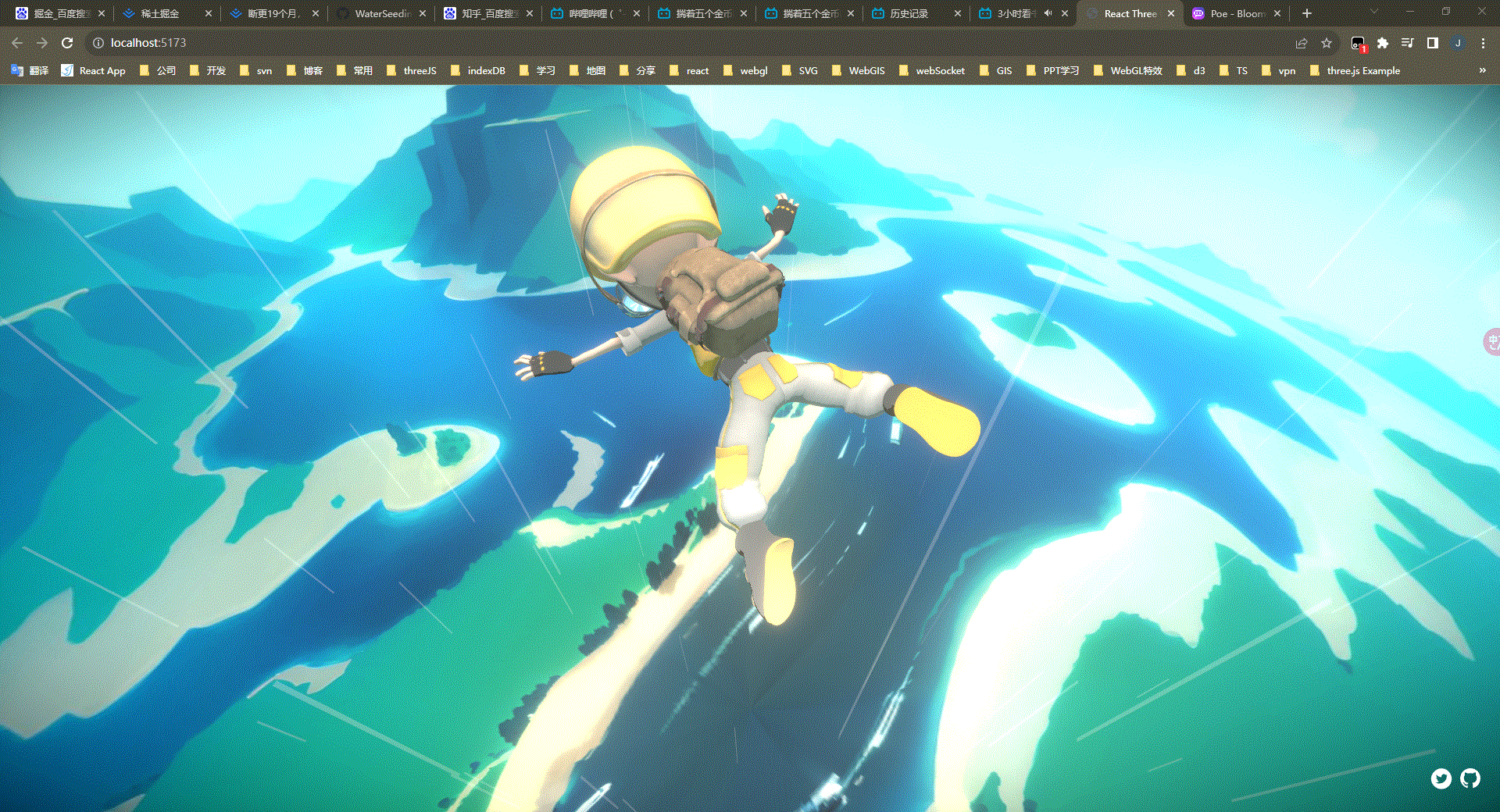This screenshot has width=1500, height=812.
Task: Open the 分享 bookmark folder
Action: coord(637,70)
